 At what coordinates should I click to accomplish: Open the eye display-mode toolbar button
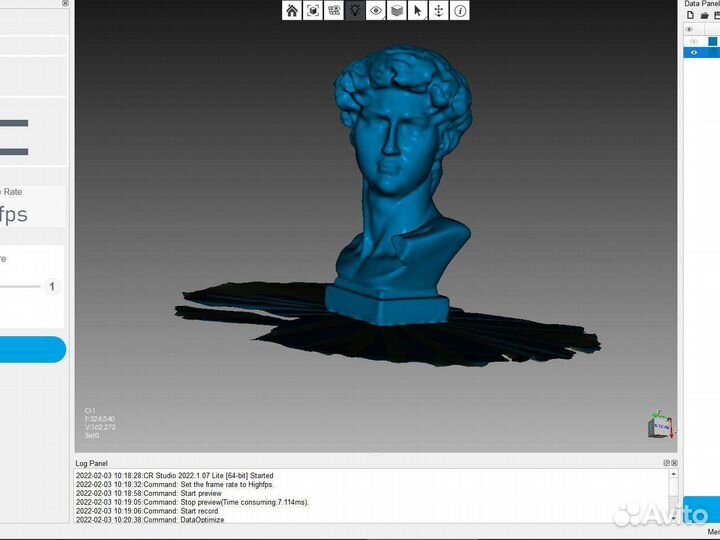tap(376, 11)
